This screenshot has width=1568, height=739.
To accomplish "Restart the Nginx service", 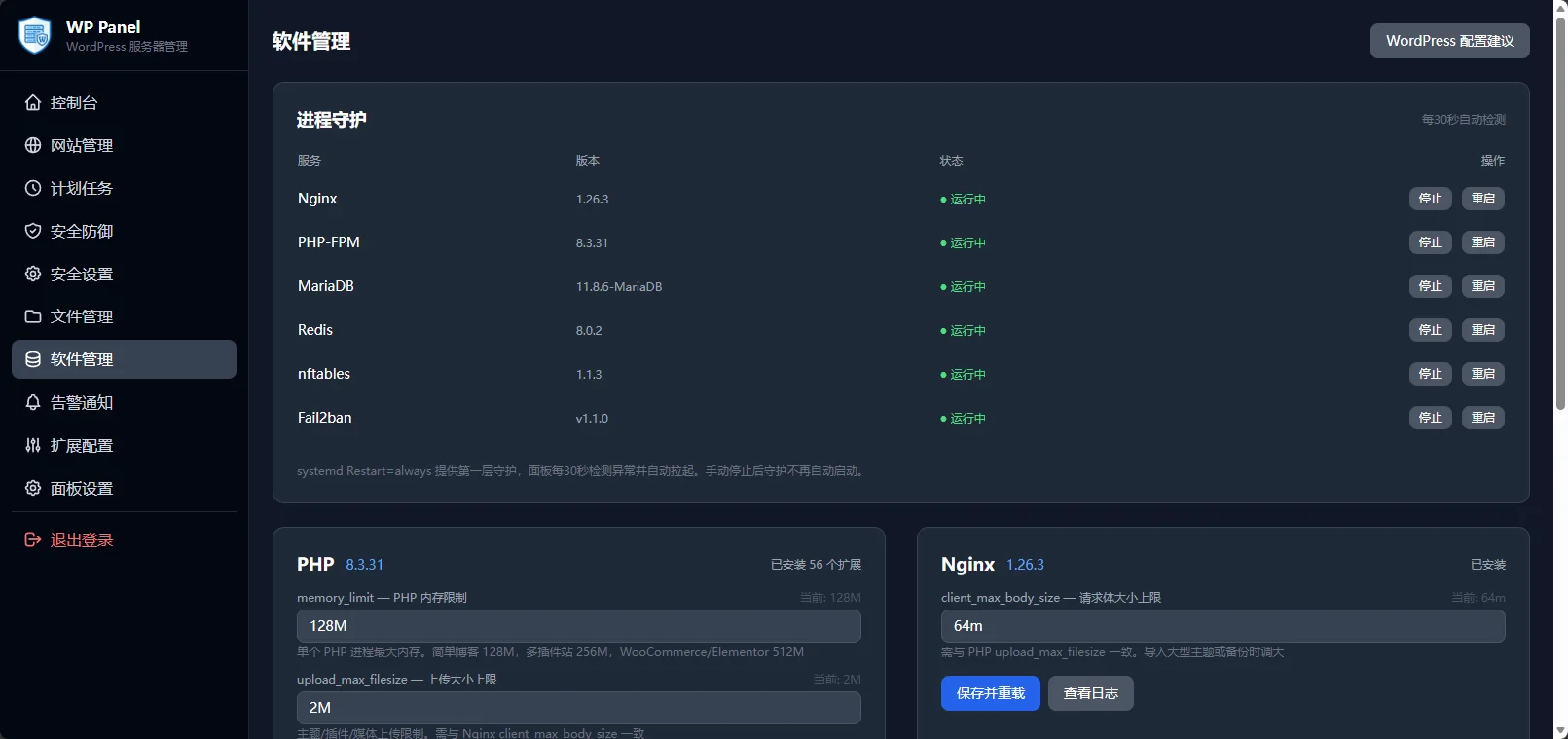I will pos(1482,199).
